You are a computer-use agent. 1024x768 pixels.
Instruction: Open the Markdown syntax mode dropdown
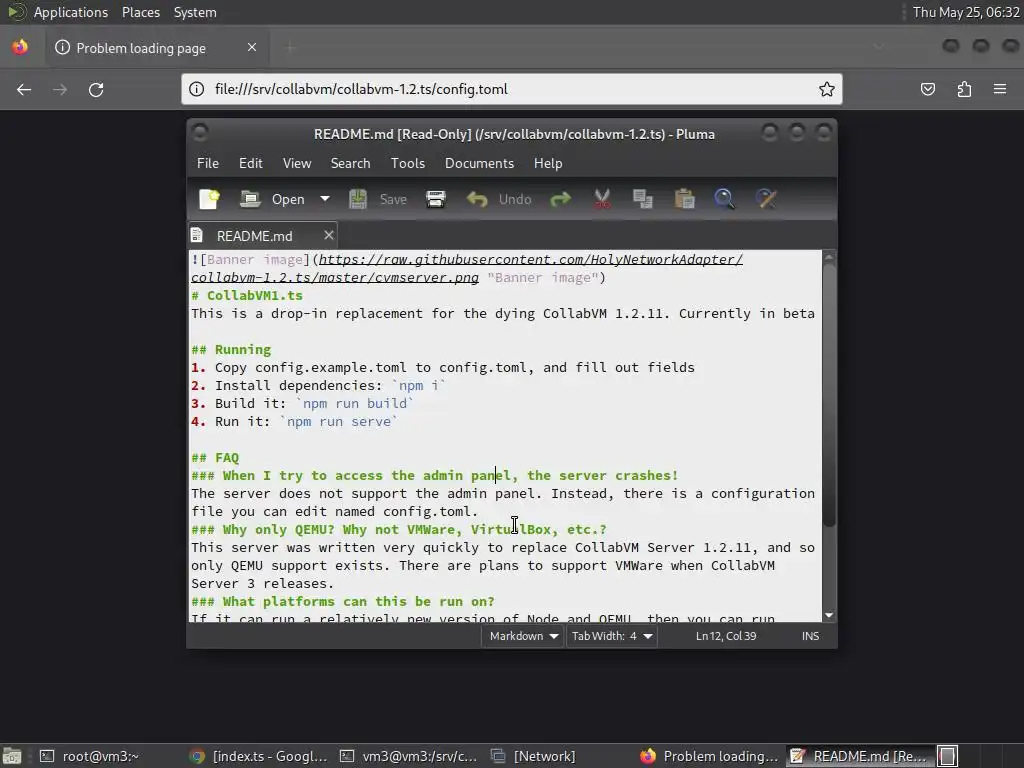pyautogui.click(x=522, y=636)
